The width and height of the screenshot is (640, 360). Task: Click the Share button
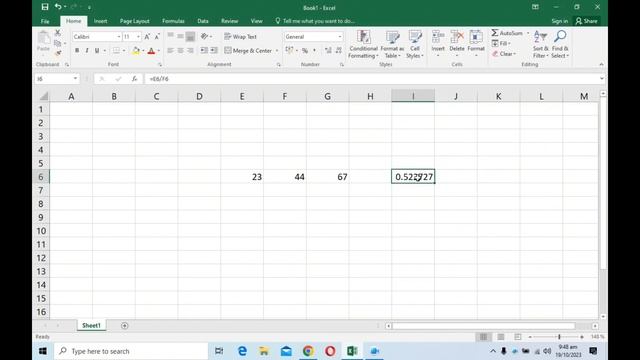587,21
